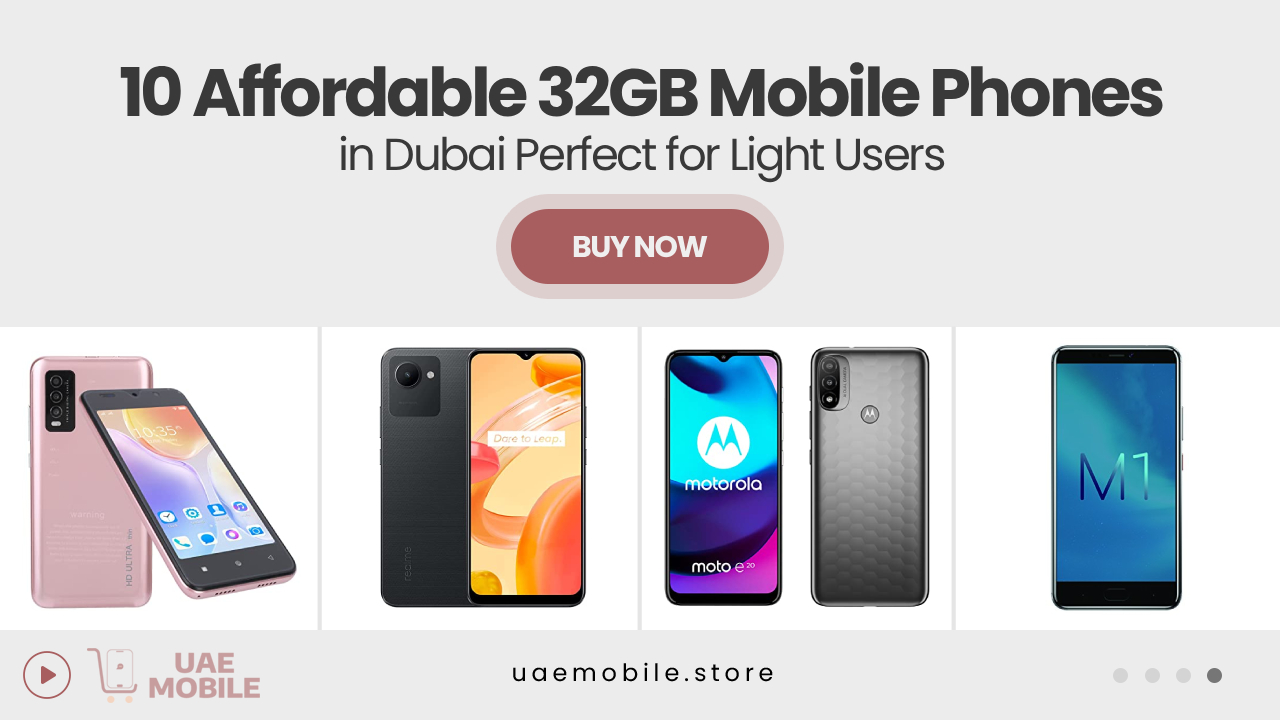Select the second slide indicator dot
Image resolution: width=1280 pixels, height=720 pixels.
[x=1152, y=676]
